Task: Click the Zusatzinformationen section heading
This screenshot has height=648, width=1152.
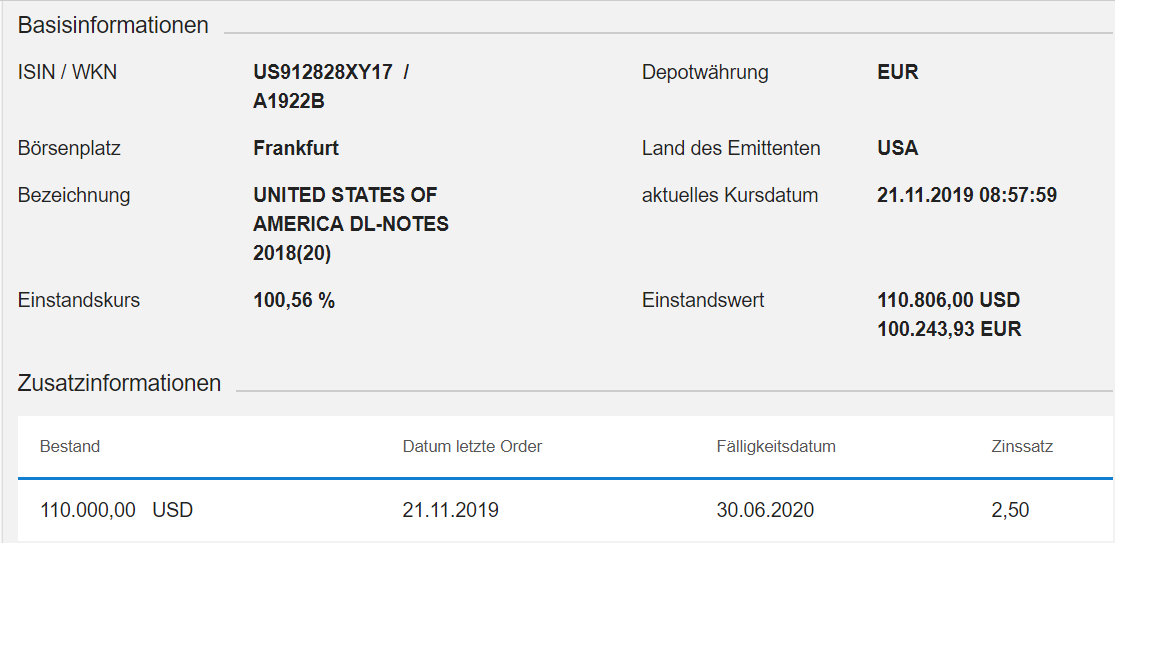Action: [119, 384]
